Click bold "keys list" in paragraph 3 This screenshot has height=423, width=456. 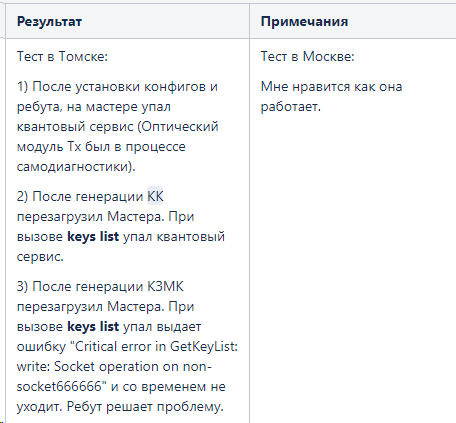93,326
